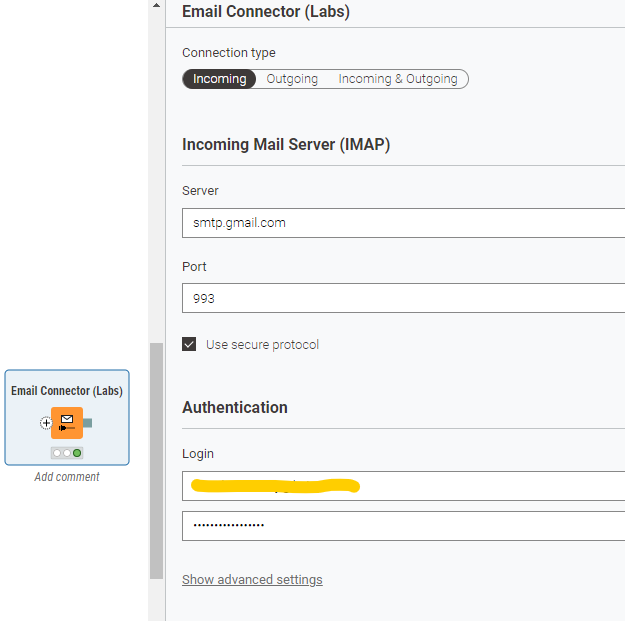Click the Use secure protocol label text
Screen dimensions: 625x621
[262, 344]
